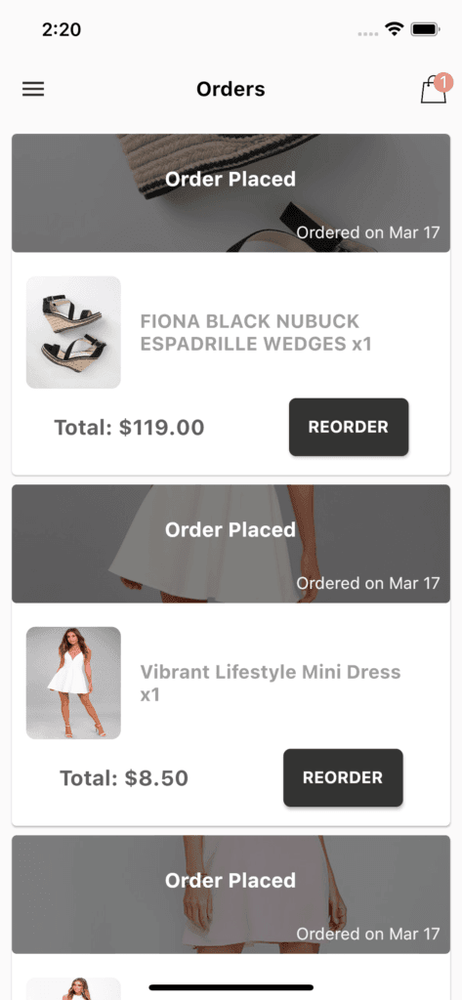The image size is (462, 1000).
Task: Tap the Total $119.00 amount
Action: coord(129,427)
